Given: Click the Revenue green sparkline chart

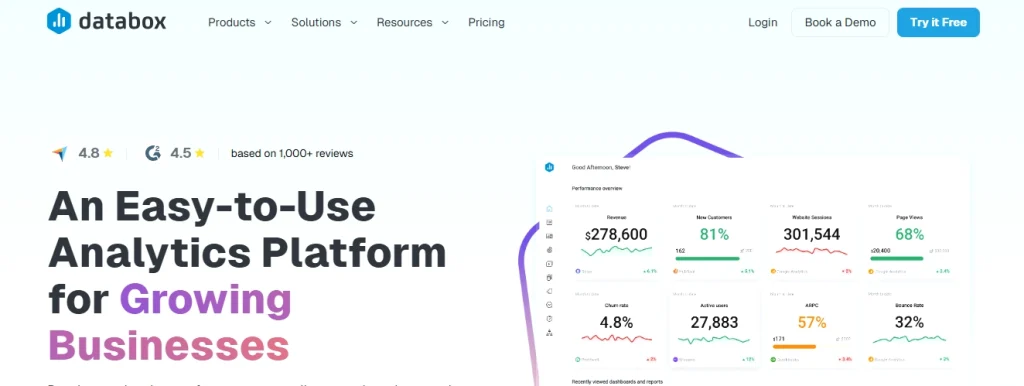Looking at the screenshot, I should coord(616,251).
